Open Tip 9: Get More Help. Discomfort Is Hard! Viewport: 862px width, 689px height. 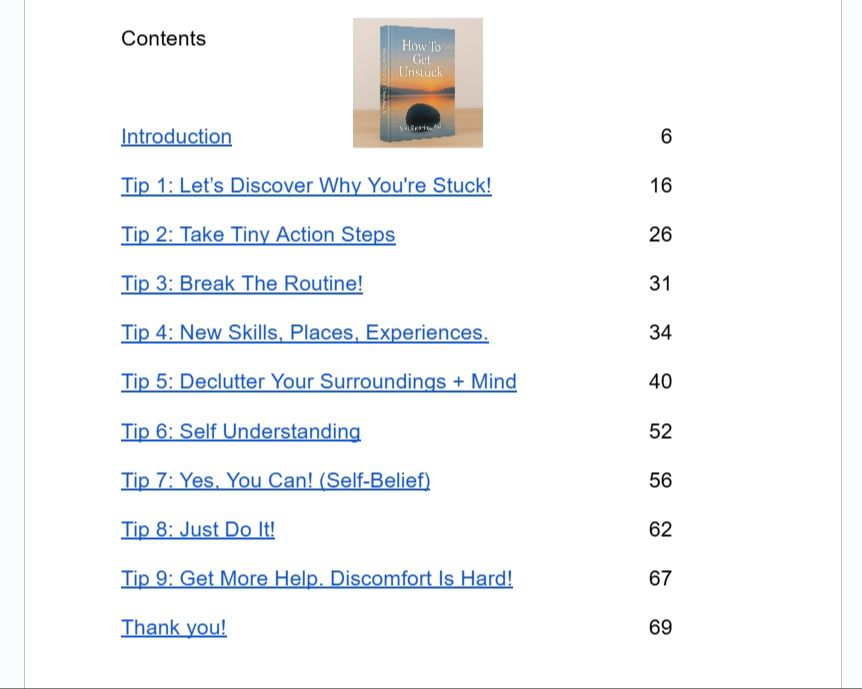tap(317, 578)
